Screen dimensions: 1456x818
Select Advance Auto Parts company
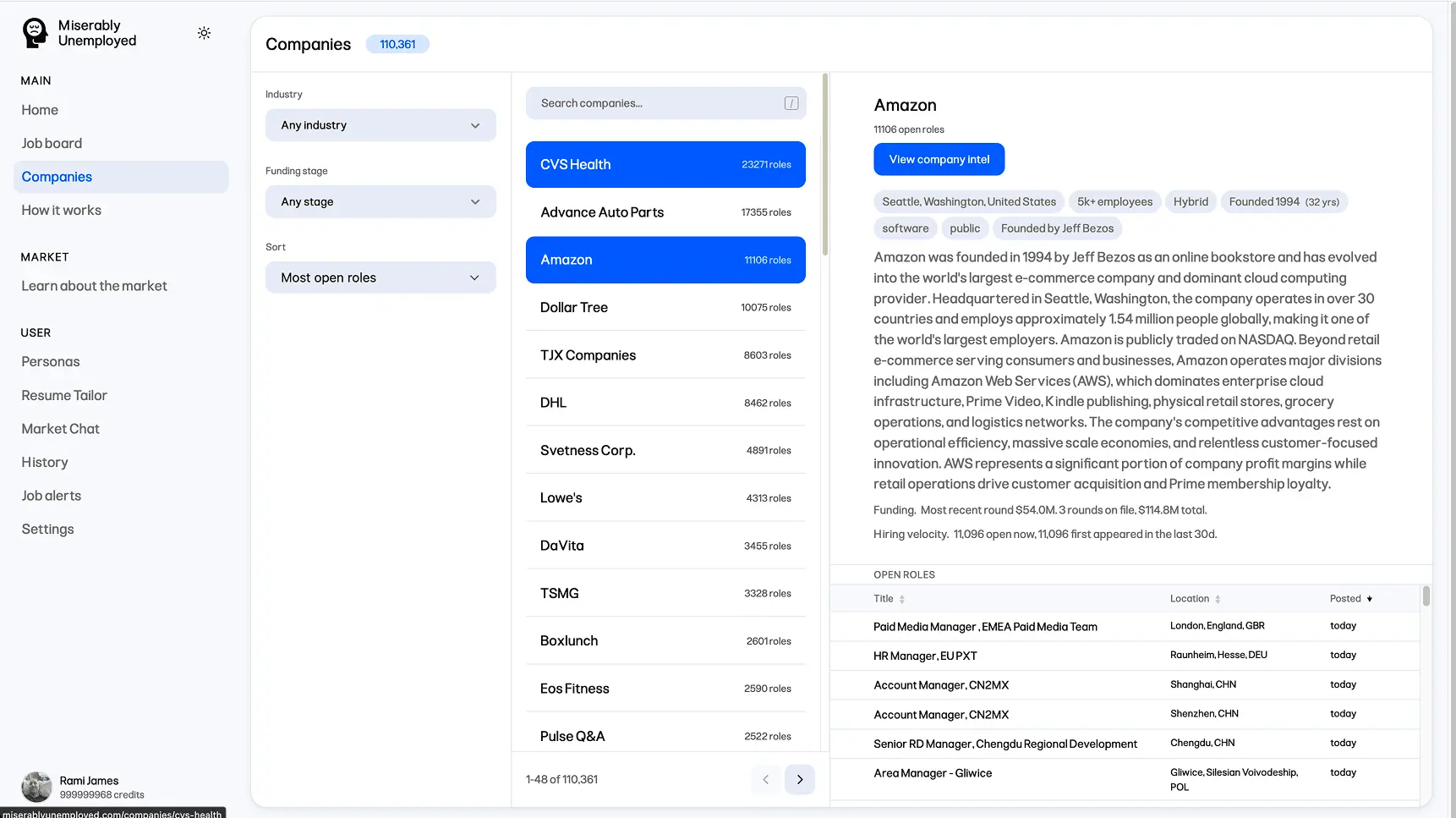[665, 212]
